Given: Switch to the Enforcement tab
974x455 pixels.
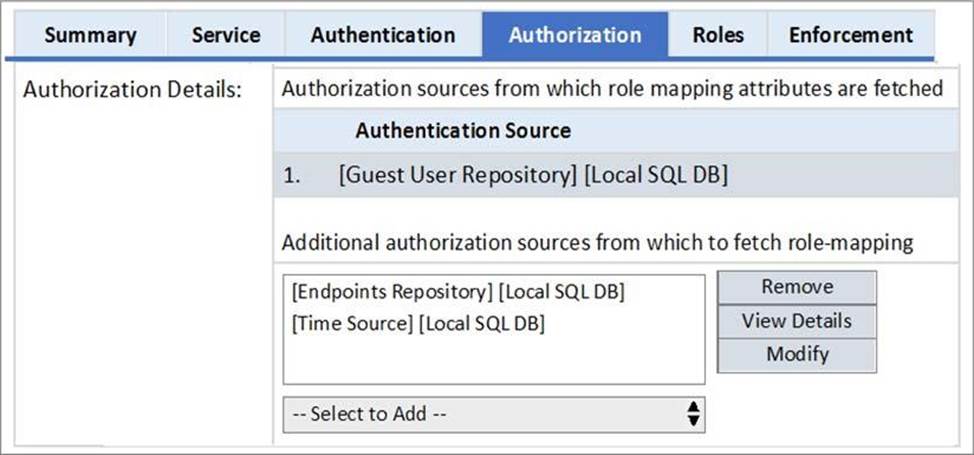Looking at the screenshot, I should (x=850, y=35).
